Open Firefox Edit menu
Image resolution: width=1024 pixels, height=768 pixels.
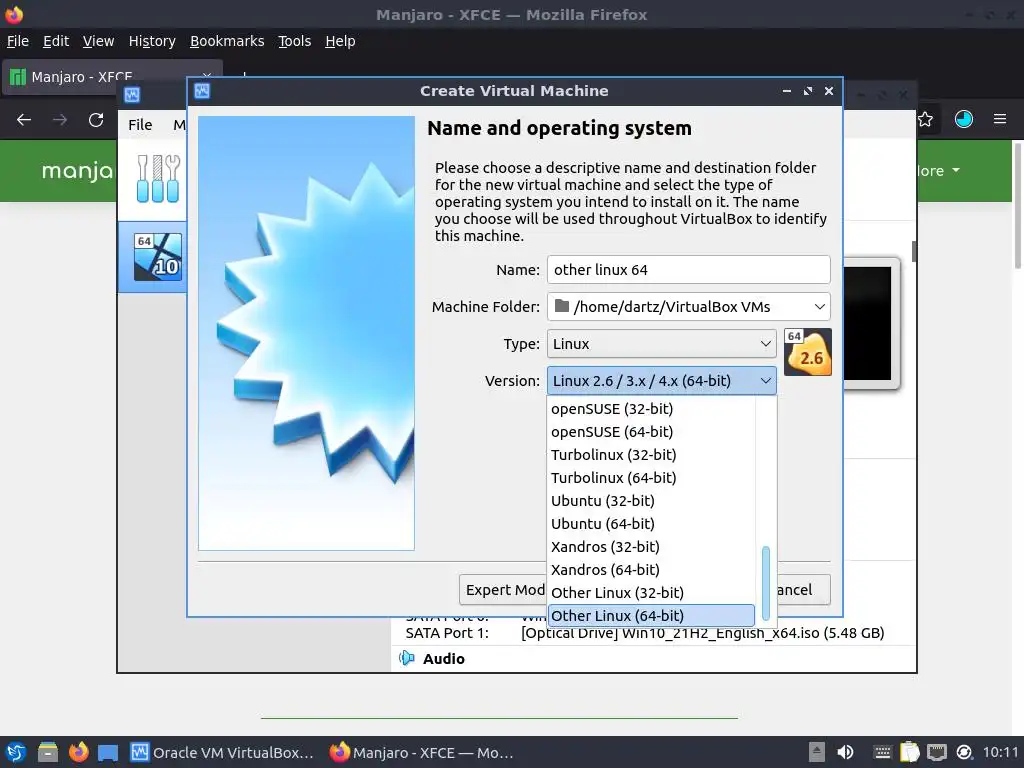pos(56,41)
